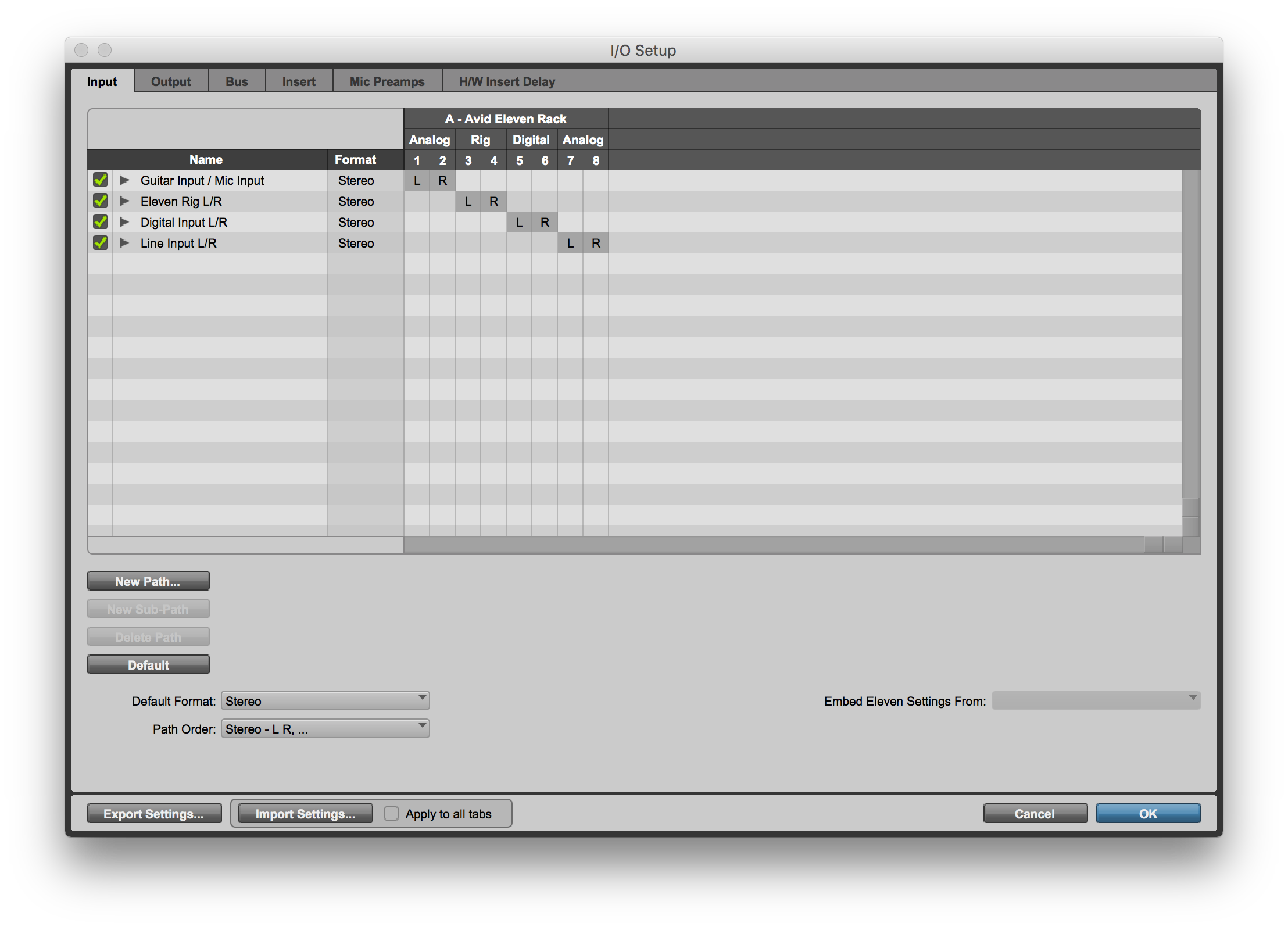The width and height of the screenshot is (1288, 930).
Task: Click the New Path button
Action: coord(148,580)
